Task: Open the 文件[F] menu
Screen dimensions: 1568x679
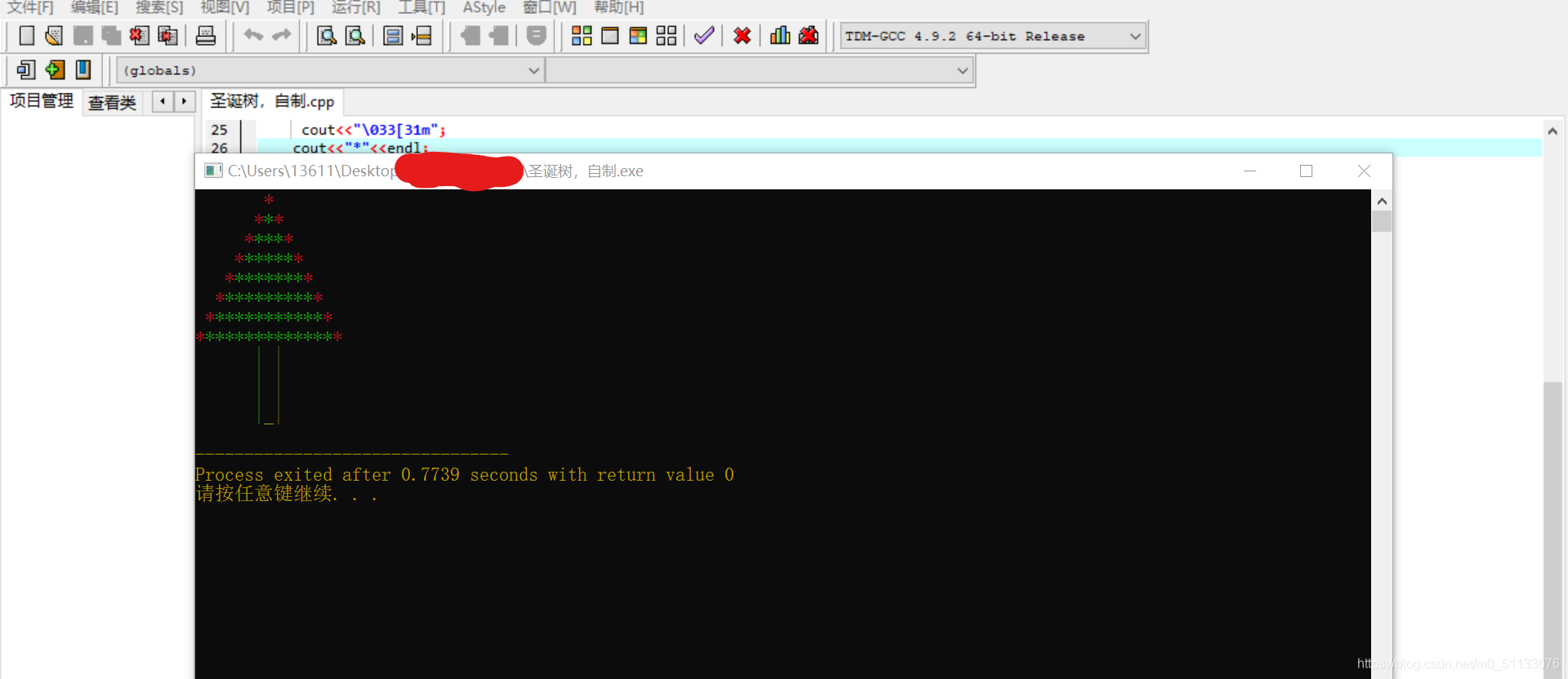Action: (30, 7)
